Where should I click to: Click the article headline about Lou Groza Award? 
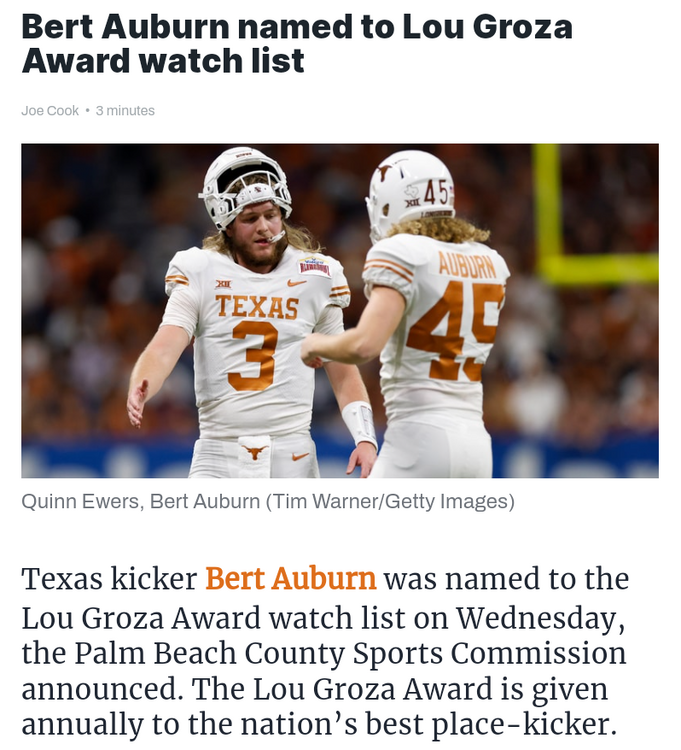pyautogui.click(x=296, y=44)
